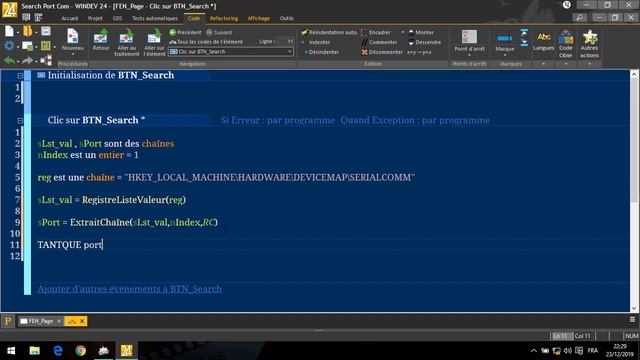Open the Outils ribbon tab
The width and height of the screenshot is (640, 360).
tap(287, 18)
